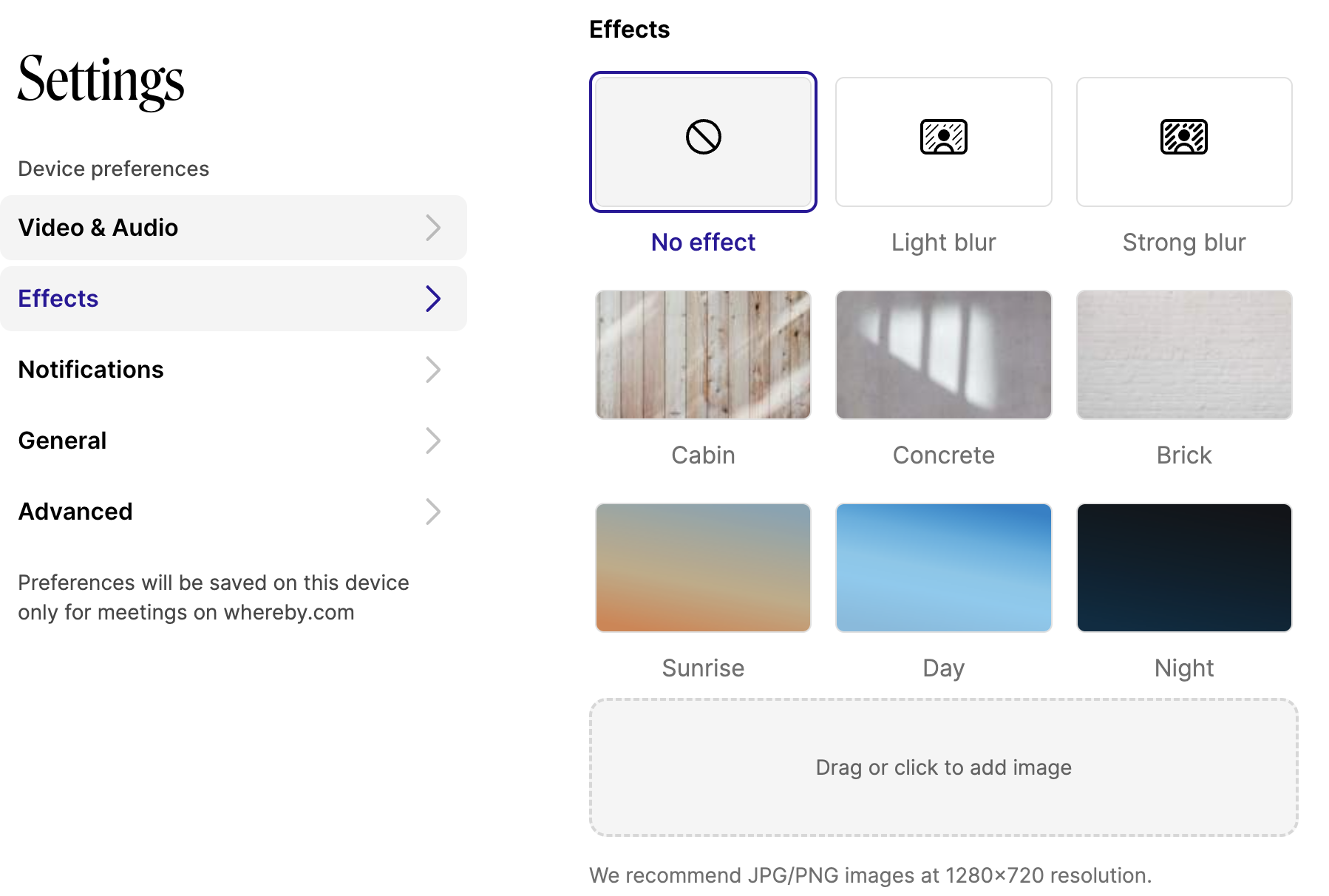This screenshot has width=1329, height=896.
Task: Apply the Strong blur background icon
Action: point(1183,138)
